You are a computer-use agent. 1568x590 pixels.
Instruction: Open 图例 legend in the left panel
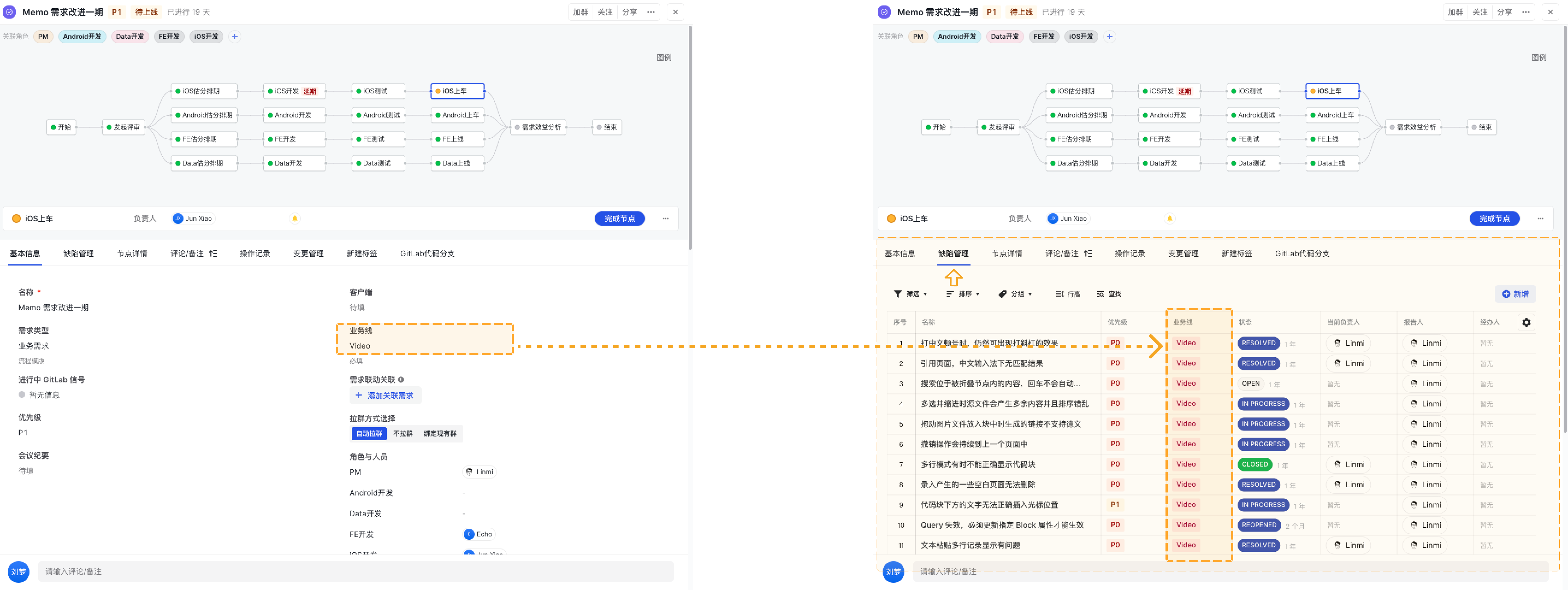(664, 57)
